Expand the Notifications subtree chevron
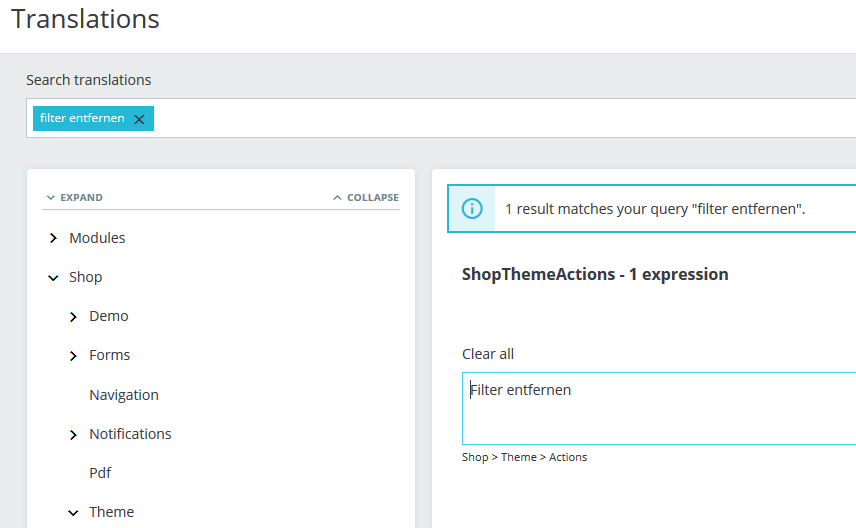 click(x=73, y=435)
